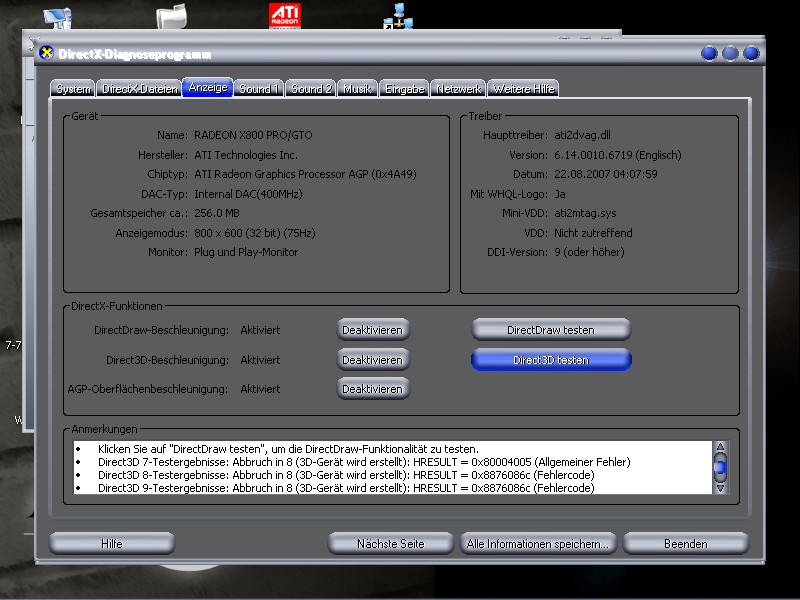Click the Anmerkungen scrollbar thumb

tap(720, 467)
